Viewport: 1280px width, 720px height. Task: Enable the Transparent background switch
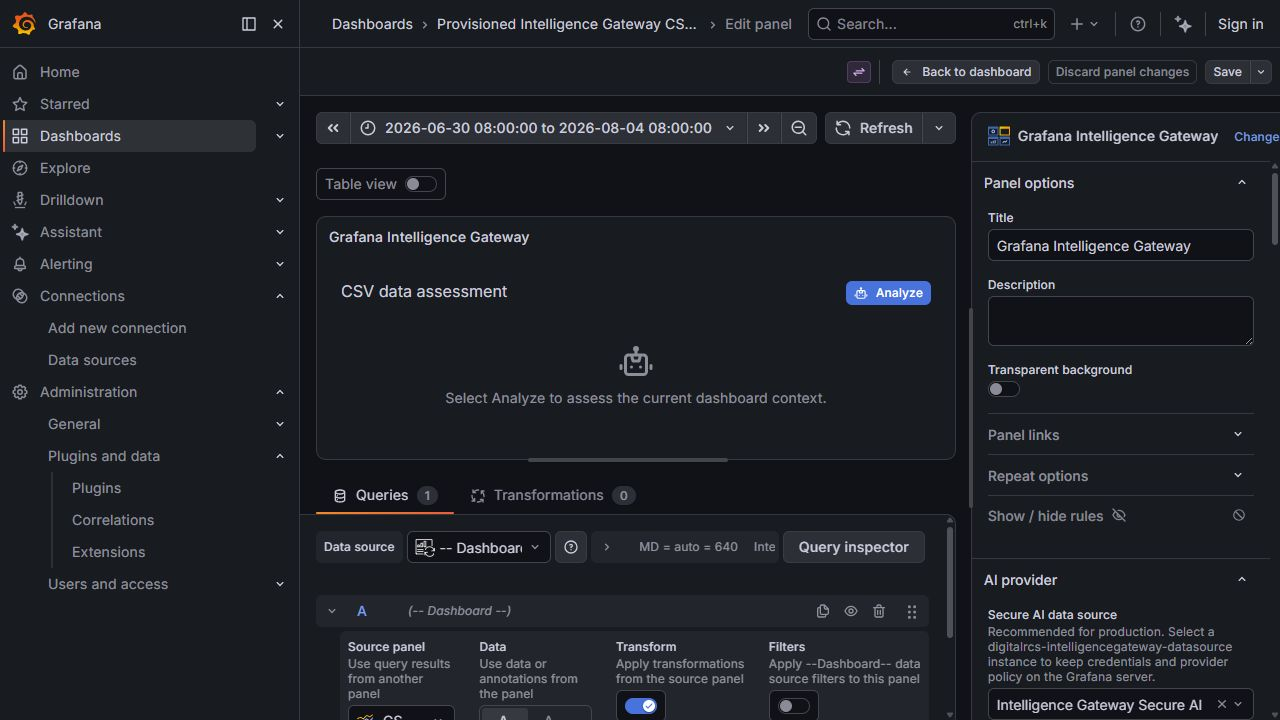click(x=1004, y=389)
